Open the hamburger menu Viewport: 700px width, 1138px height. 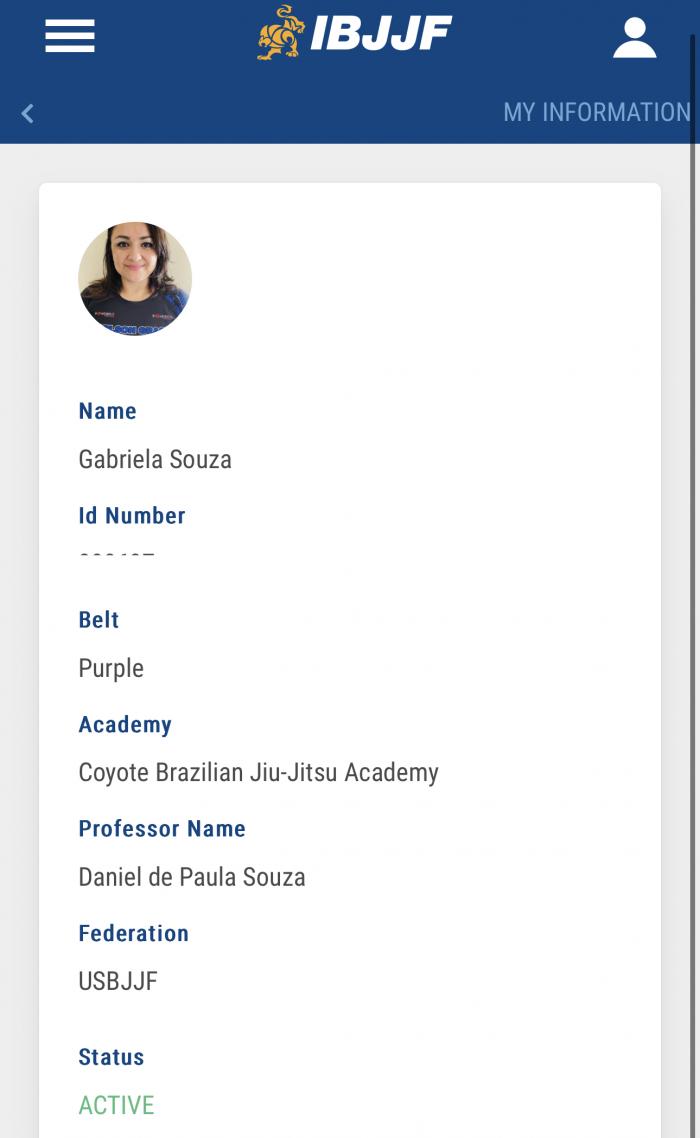pyautogui.click(x=70, y=36)
